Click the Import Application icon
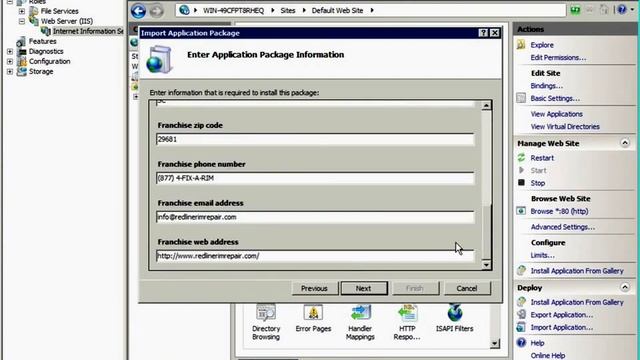Screen dimensions: 640x360 click(x=521, y=327)
